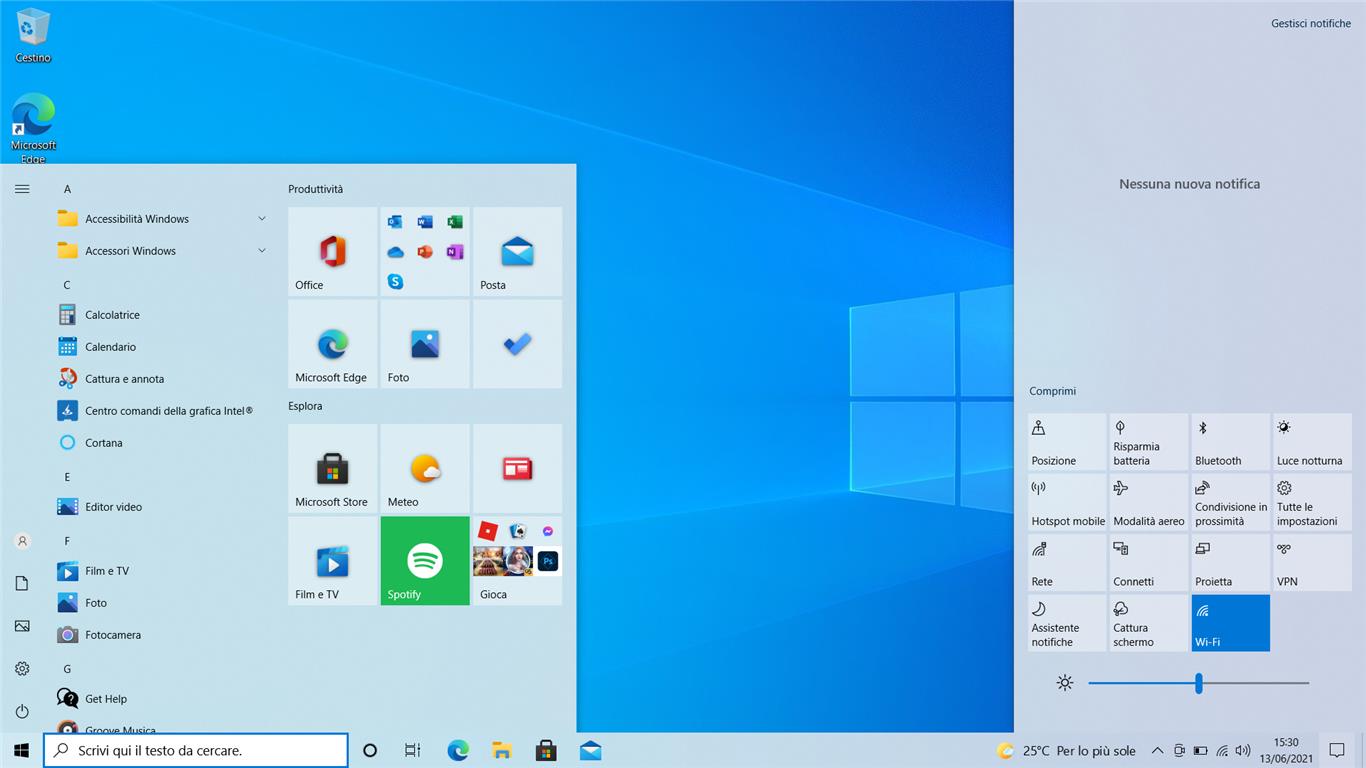Open the Spotify tile
This screenshot has width=1366, height=768.
425,561
